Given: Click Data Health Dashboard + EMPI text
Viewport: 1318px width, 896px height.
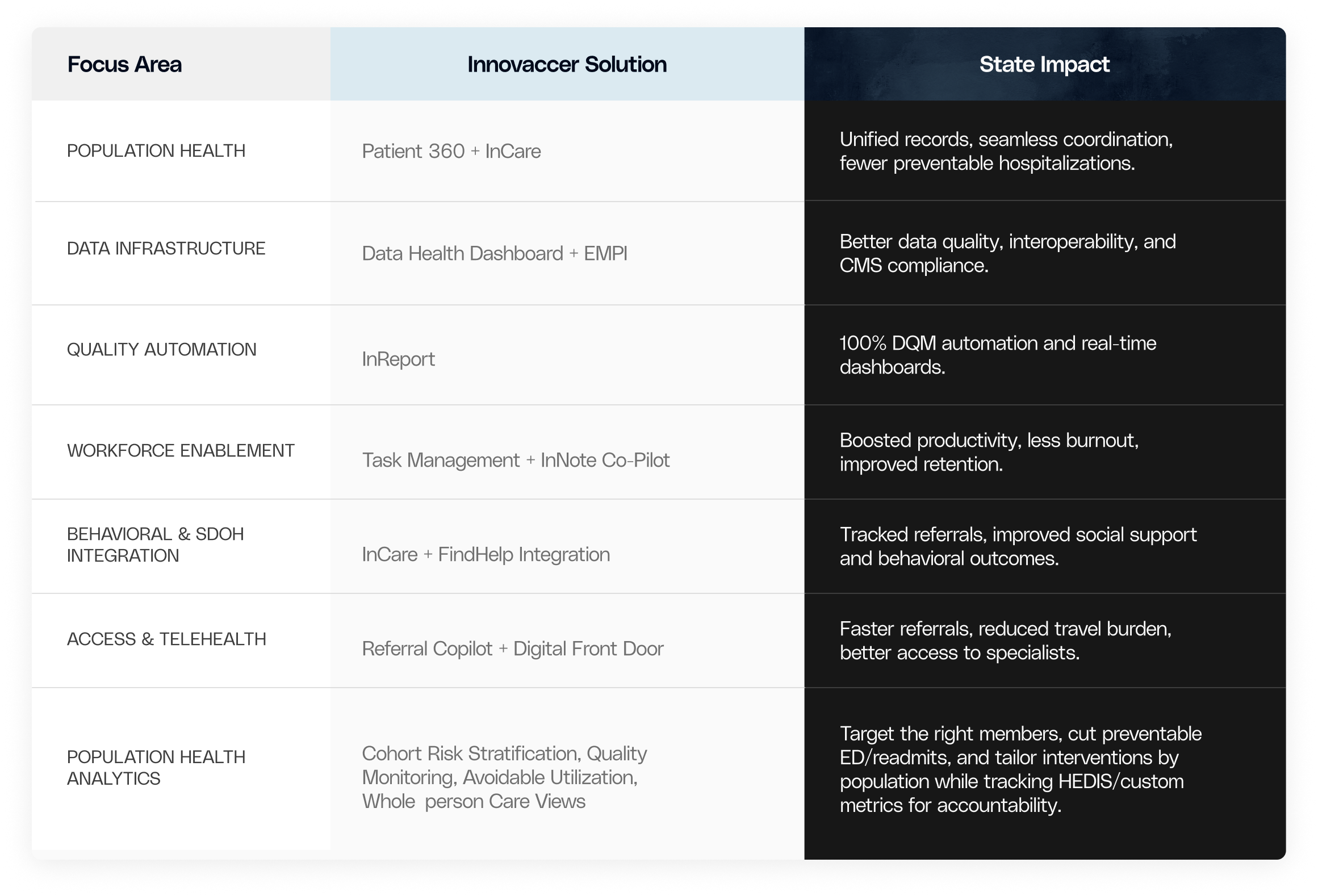Looking at the screenshot, I should pos(495,253).
